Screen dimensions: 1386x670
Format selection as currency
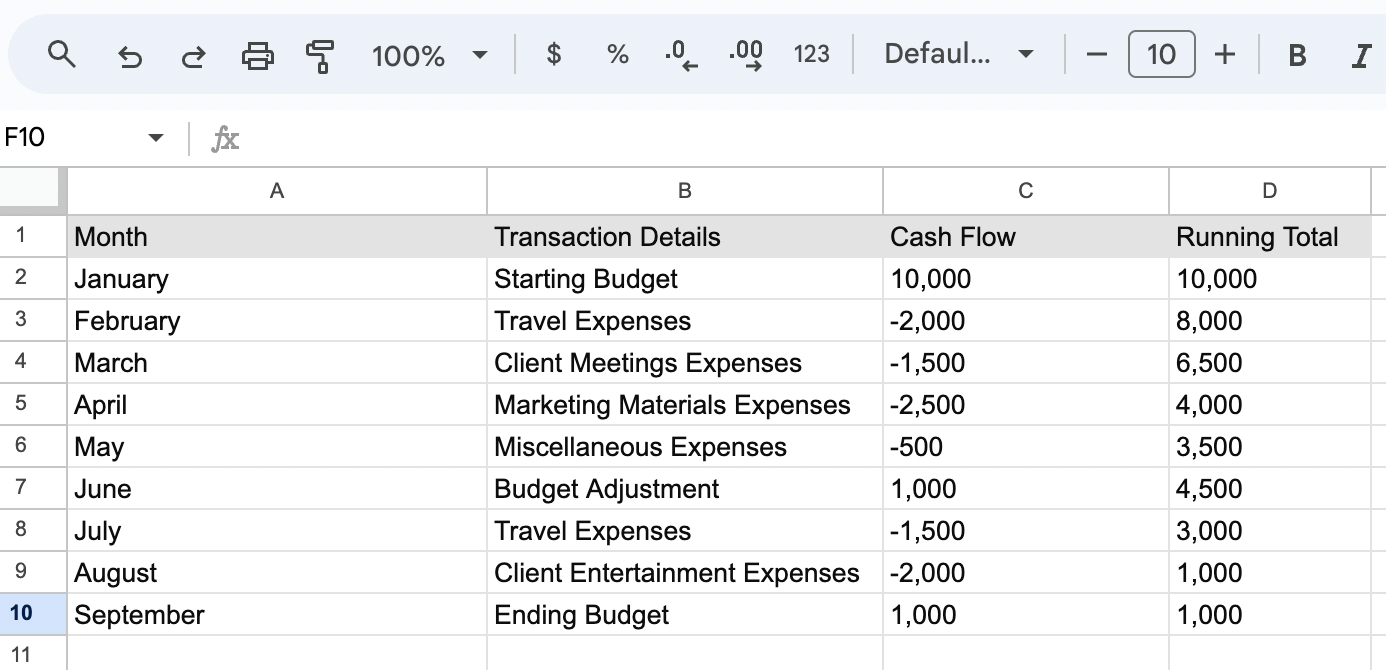(553, 54)
